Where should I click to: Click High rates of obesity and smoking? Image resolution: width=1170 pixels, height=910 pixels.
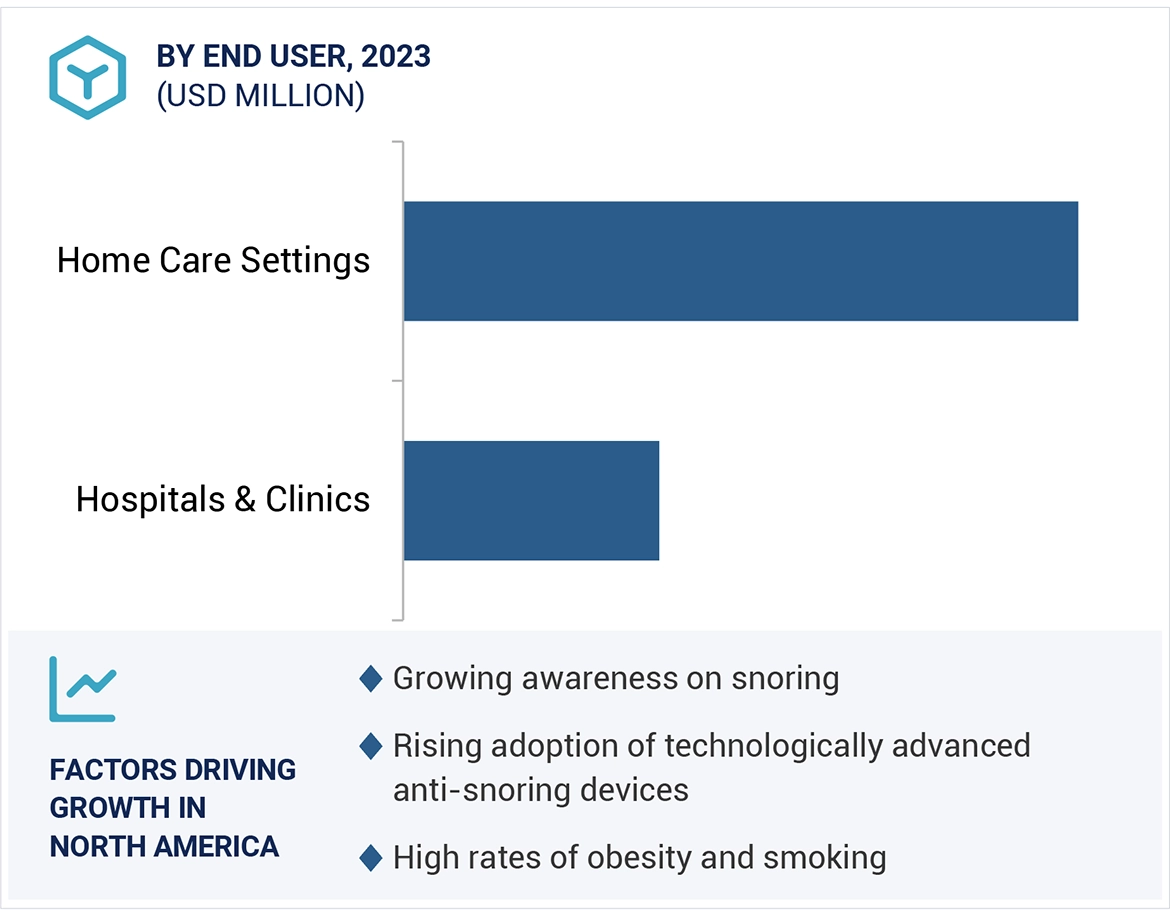(x=639, y=857)
